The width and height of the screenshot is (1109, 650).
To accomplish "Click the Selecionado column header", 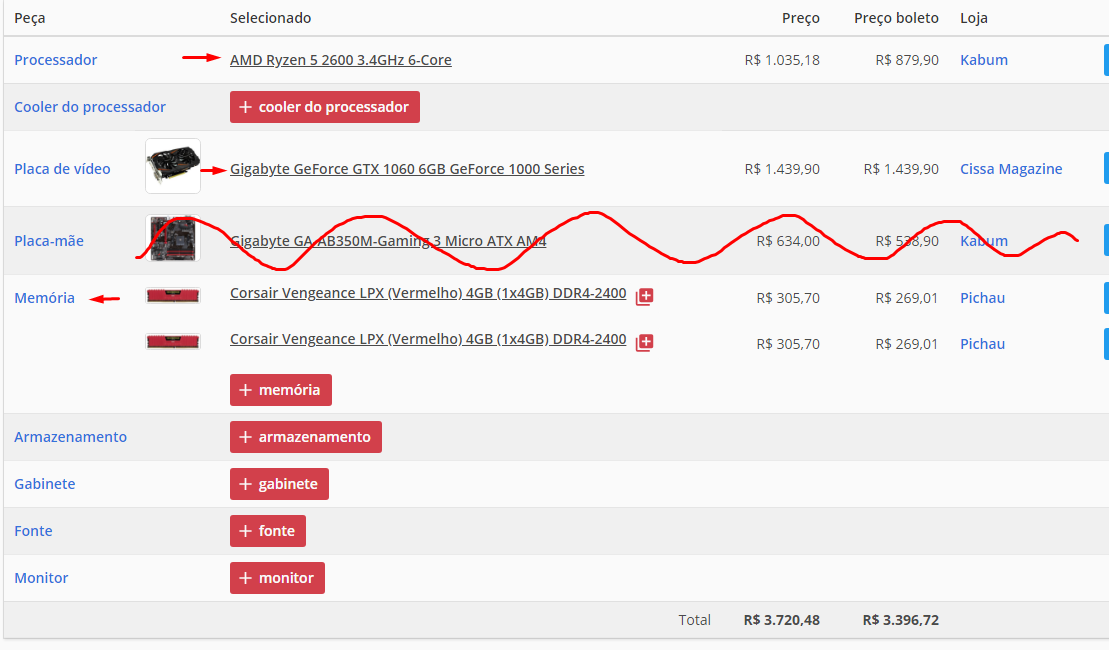I will point(270,18).
